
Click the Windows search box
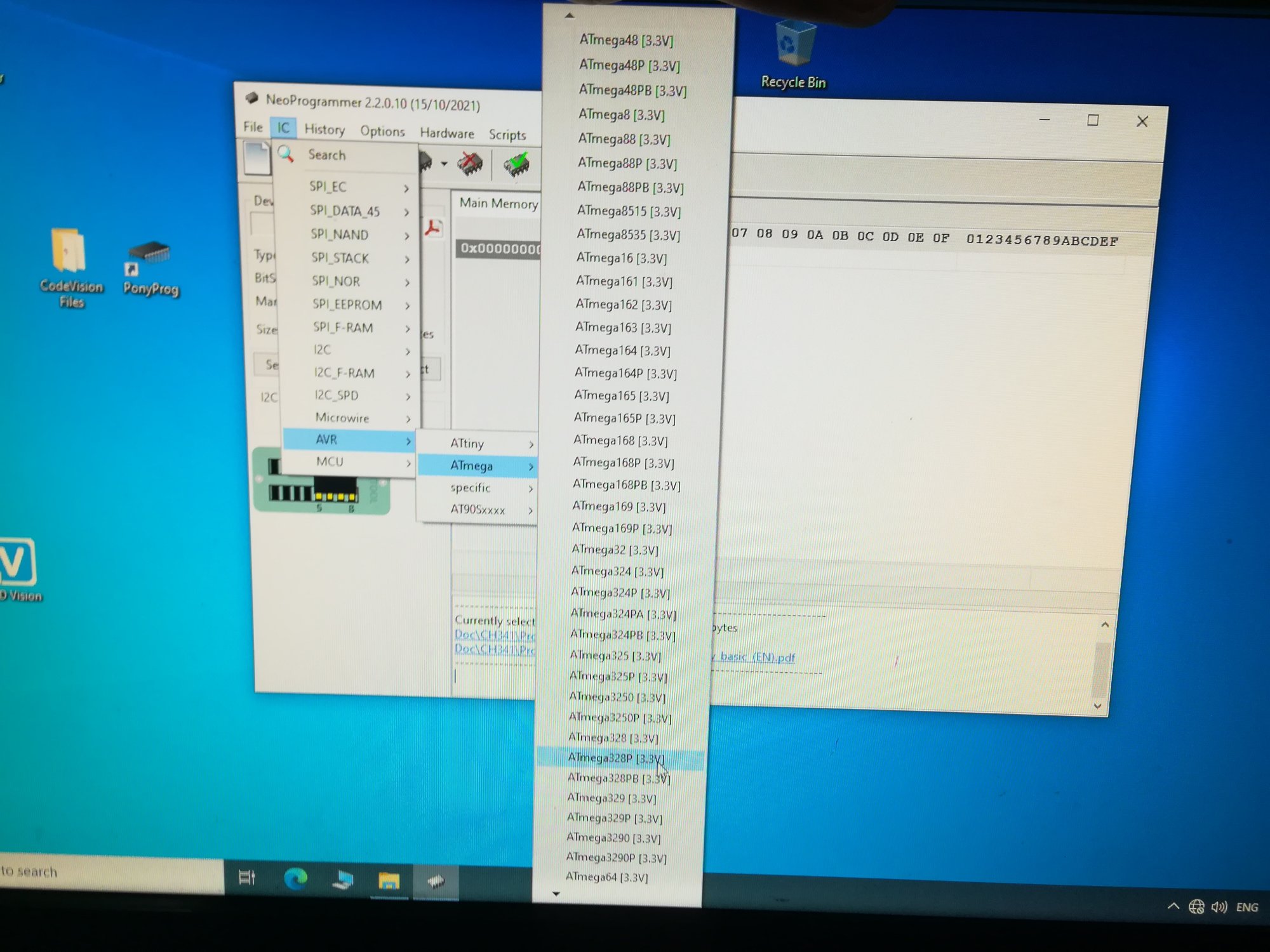[111, 873]
